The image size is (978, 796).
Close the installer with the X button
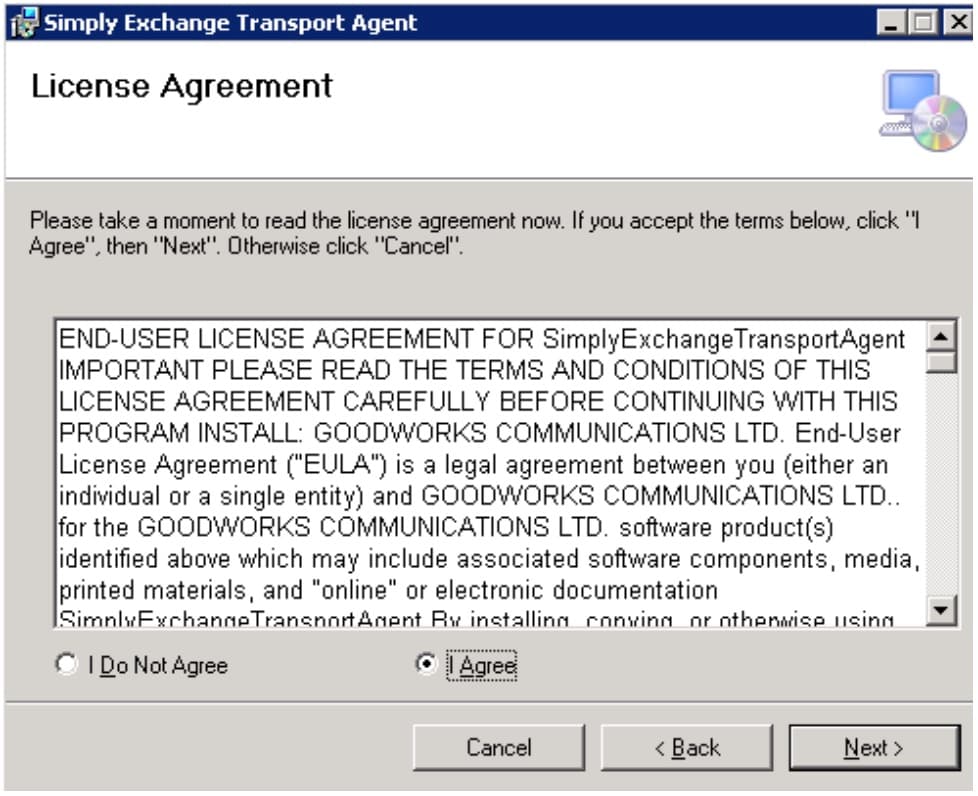click(956, 23)
